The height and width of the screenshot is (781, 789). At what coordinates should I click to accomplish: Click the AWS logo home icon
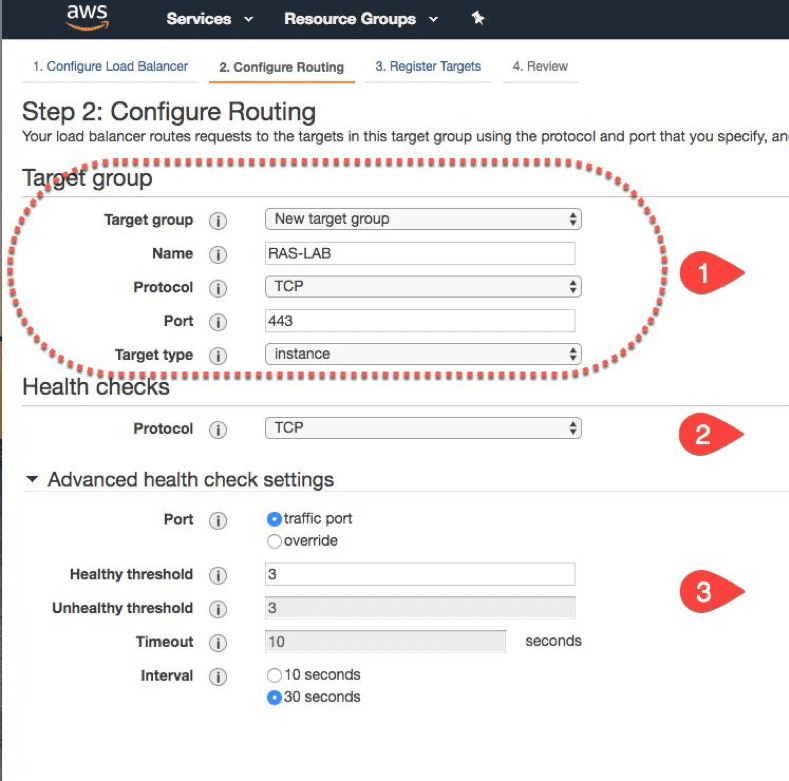[x=87, y=17]
